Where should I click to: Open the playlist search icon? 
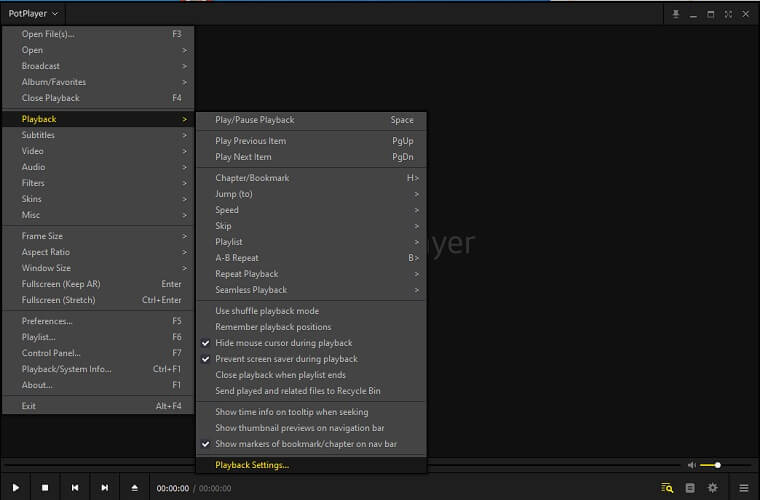[x=667, y=487]
